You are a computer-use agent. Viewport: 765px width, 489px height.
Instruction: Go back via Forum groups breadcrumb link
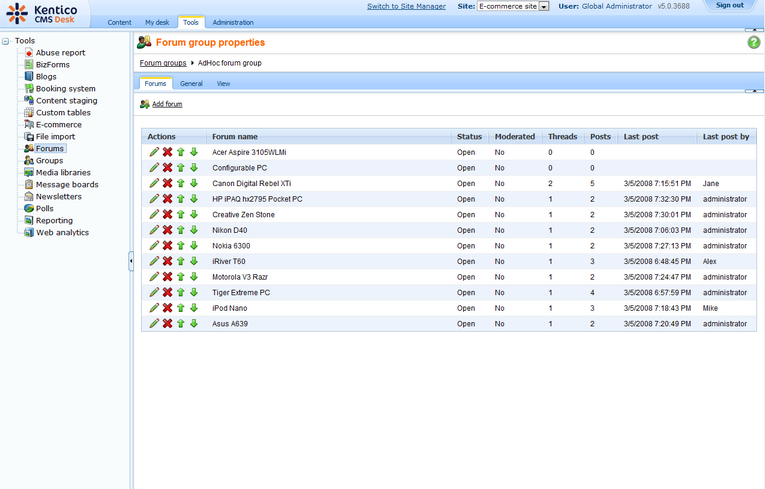tap(163, 63)
